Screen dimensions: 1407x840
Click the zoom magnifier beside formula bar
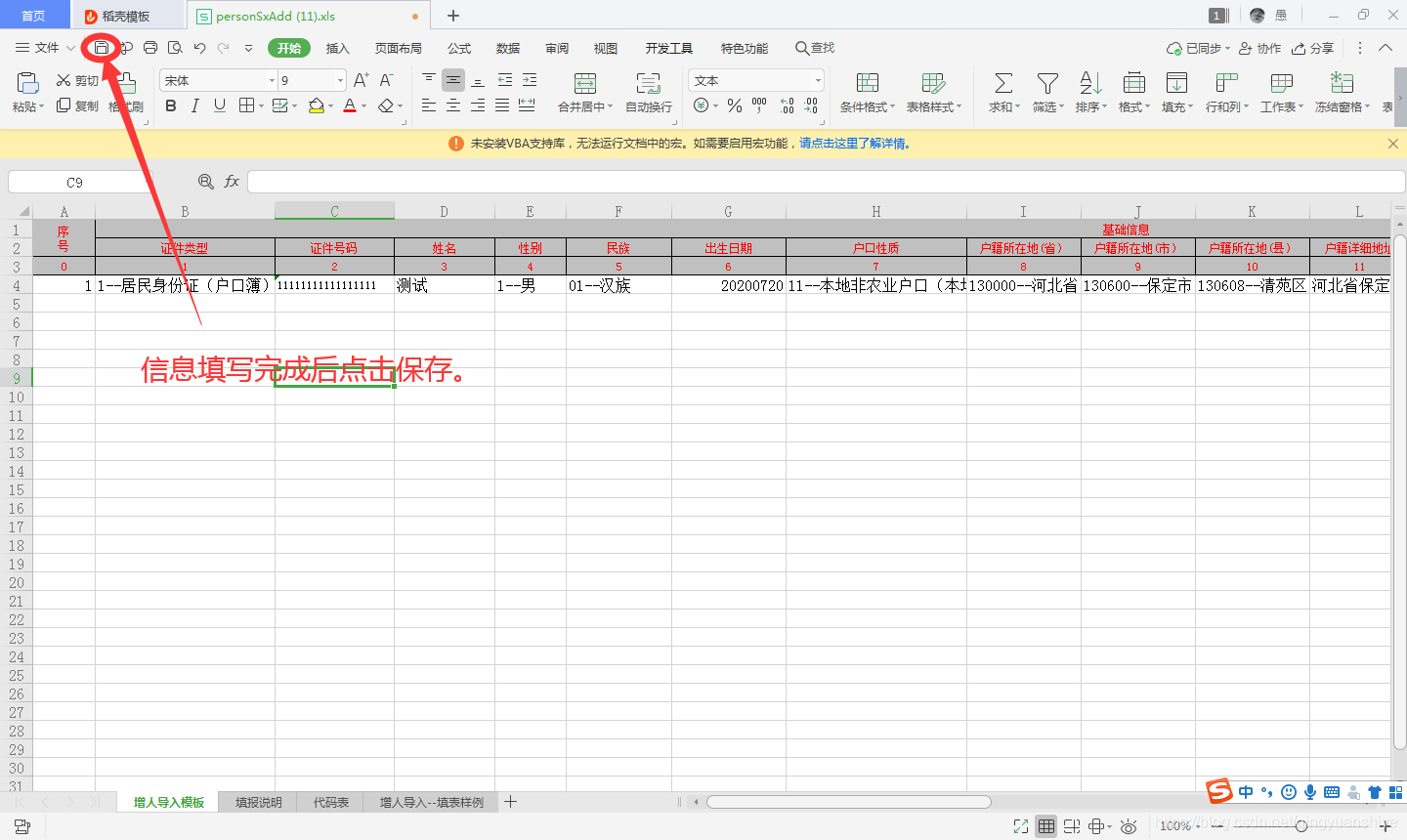coord(205,182)
